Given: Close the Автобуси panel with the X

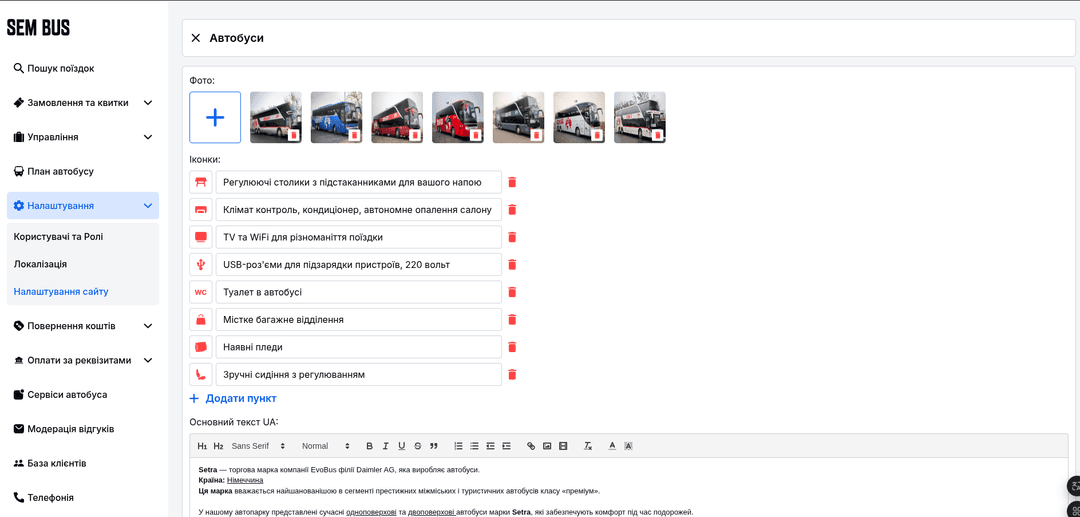Looking at the screenshot, I should coord(196,38).
